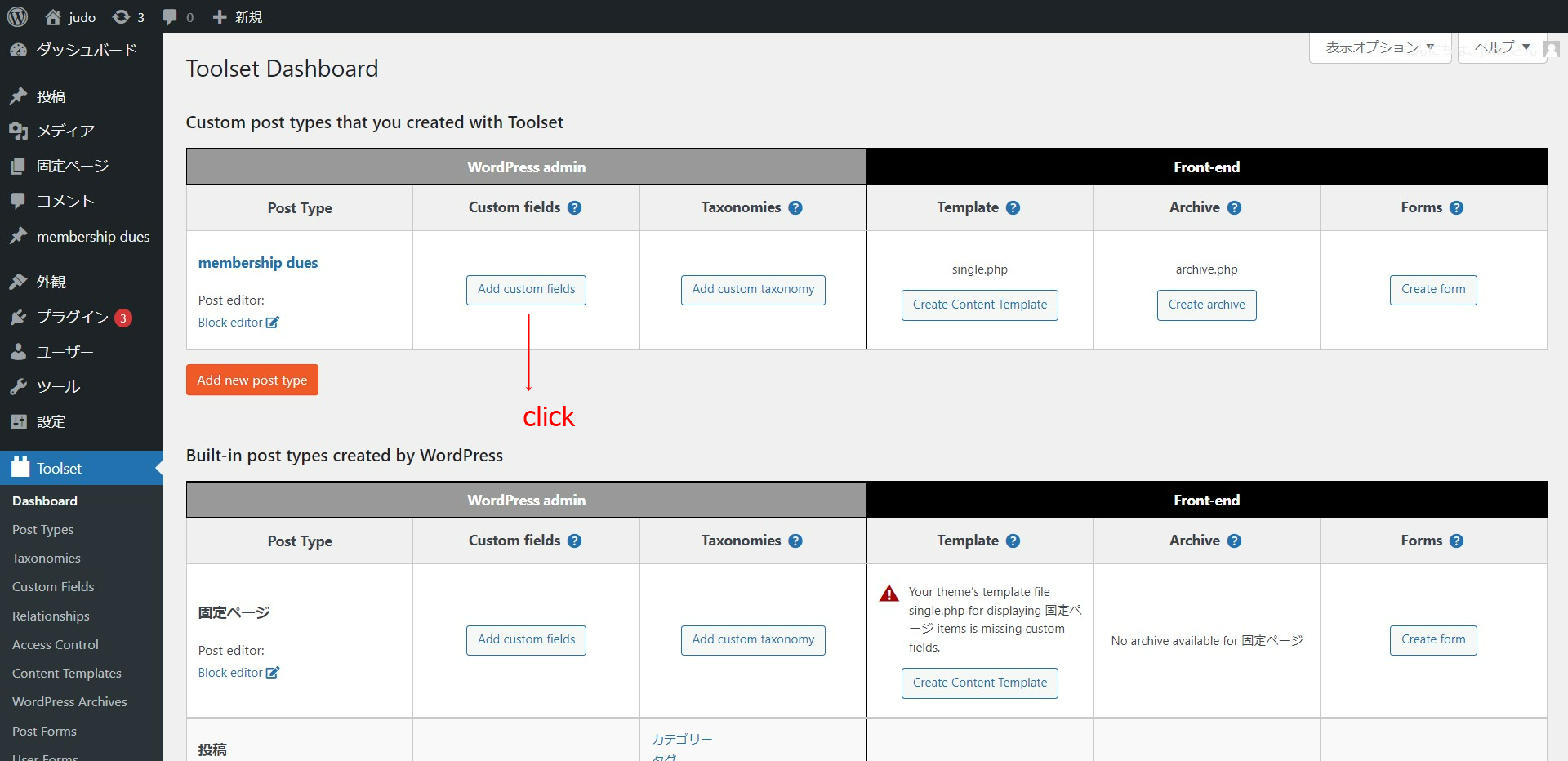Open Access Control in Toolset submenu
This screenshot has height=761, width=1568.
pyautogui.click(x=56, y=645)
